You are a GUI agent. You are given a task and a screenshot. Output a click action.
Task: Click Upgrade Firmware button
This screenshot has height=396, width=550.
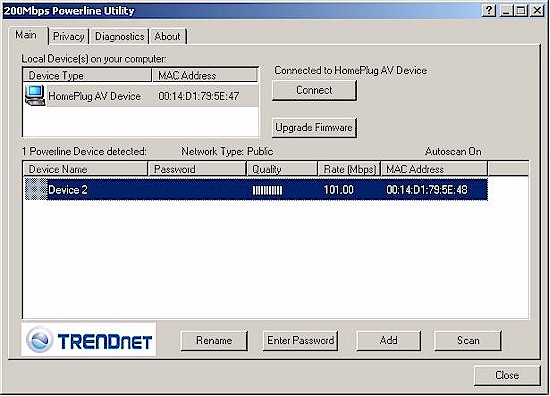(314, 128)
